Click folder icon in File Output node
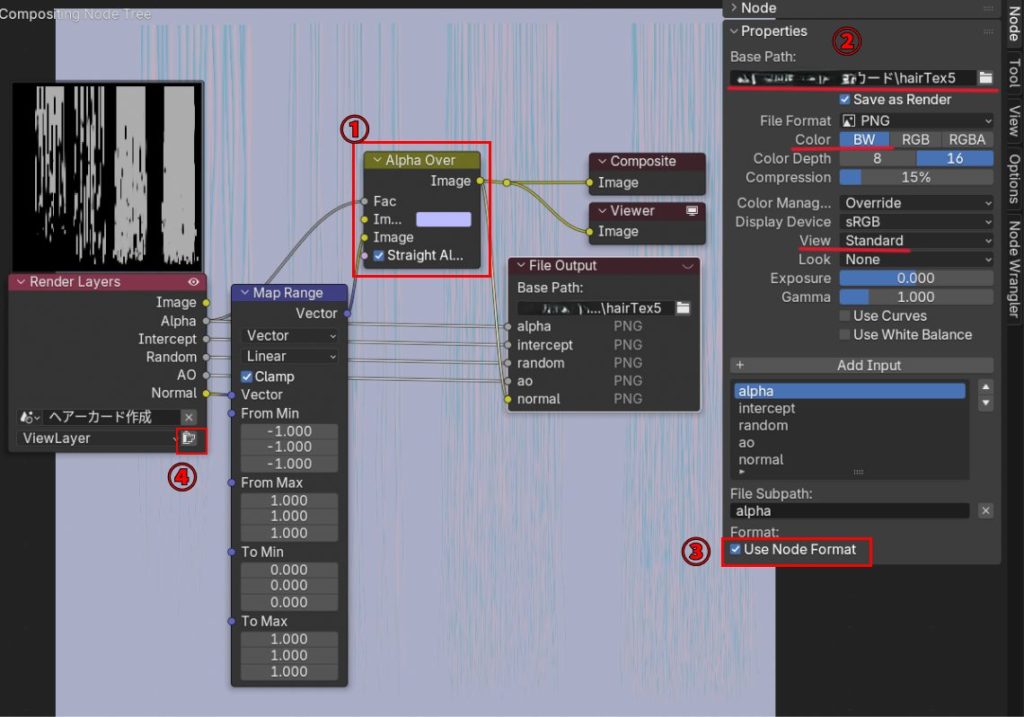The width and height of the screenshot is (1024, 717). [x=683, y=308]
